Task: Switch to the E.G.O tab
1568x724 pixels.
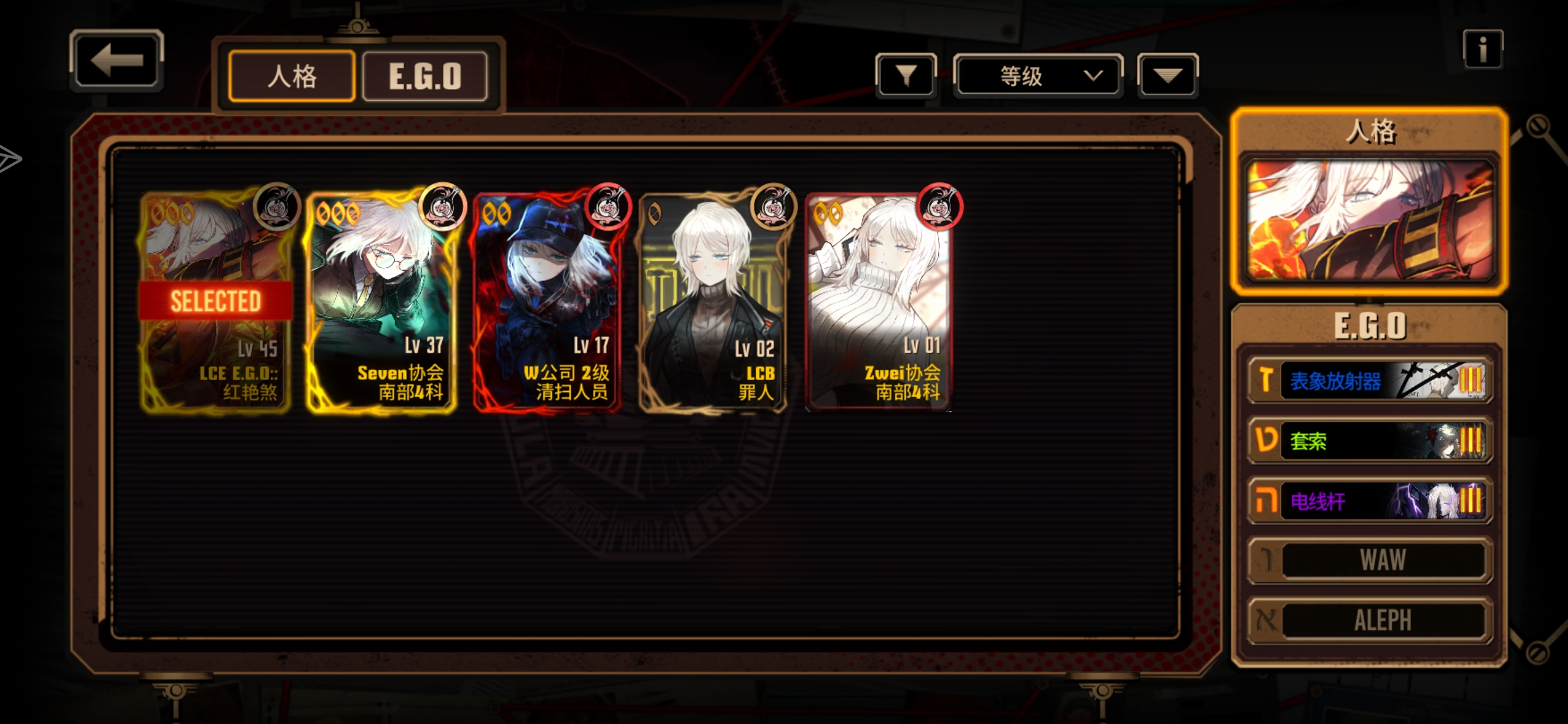Action: 425,76
